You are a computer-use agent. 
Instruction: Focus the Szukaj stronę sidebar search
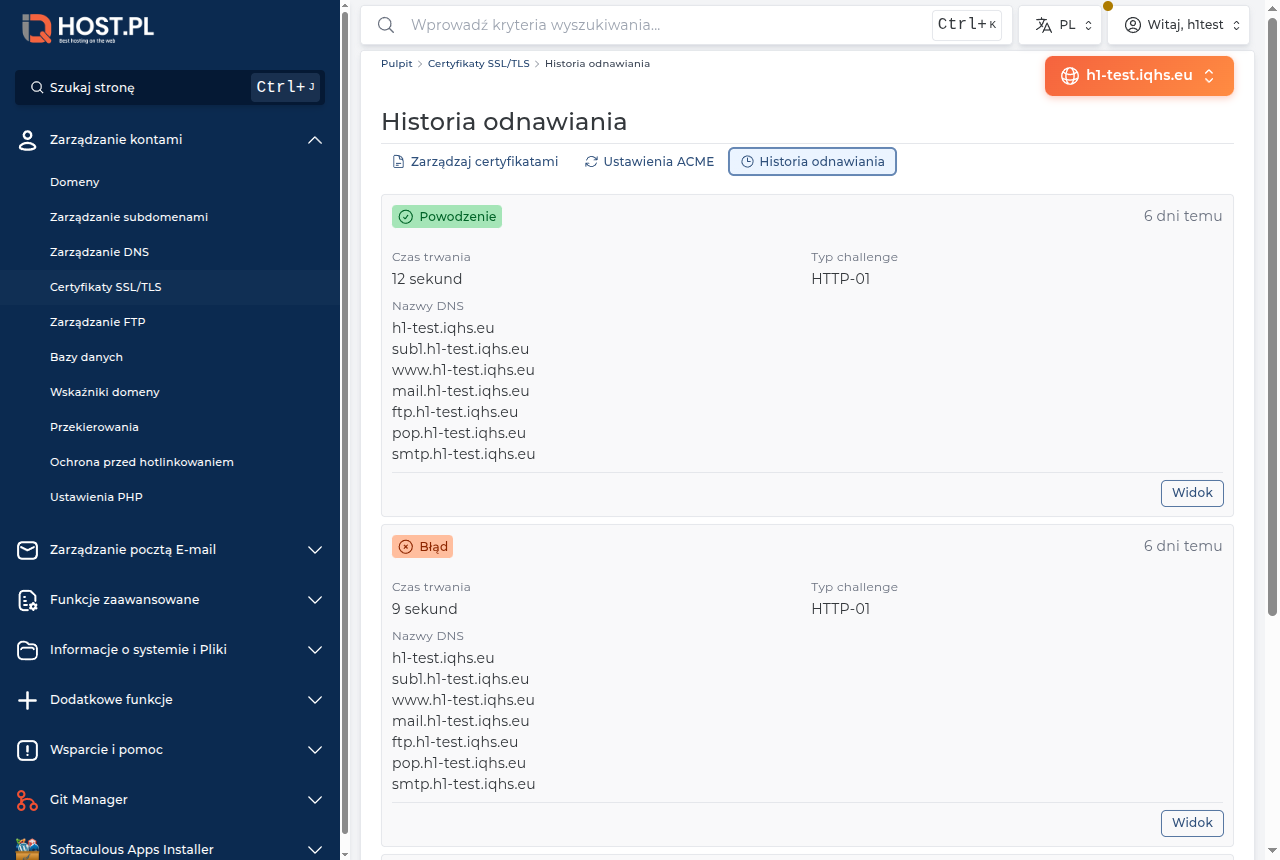[x=170, y=87]
